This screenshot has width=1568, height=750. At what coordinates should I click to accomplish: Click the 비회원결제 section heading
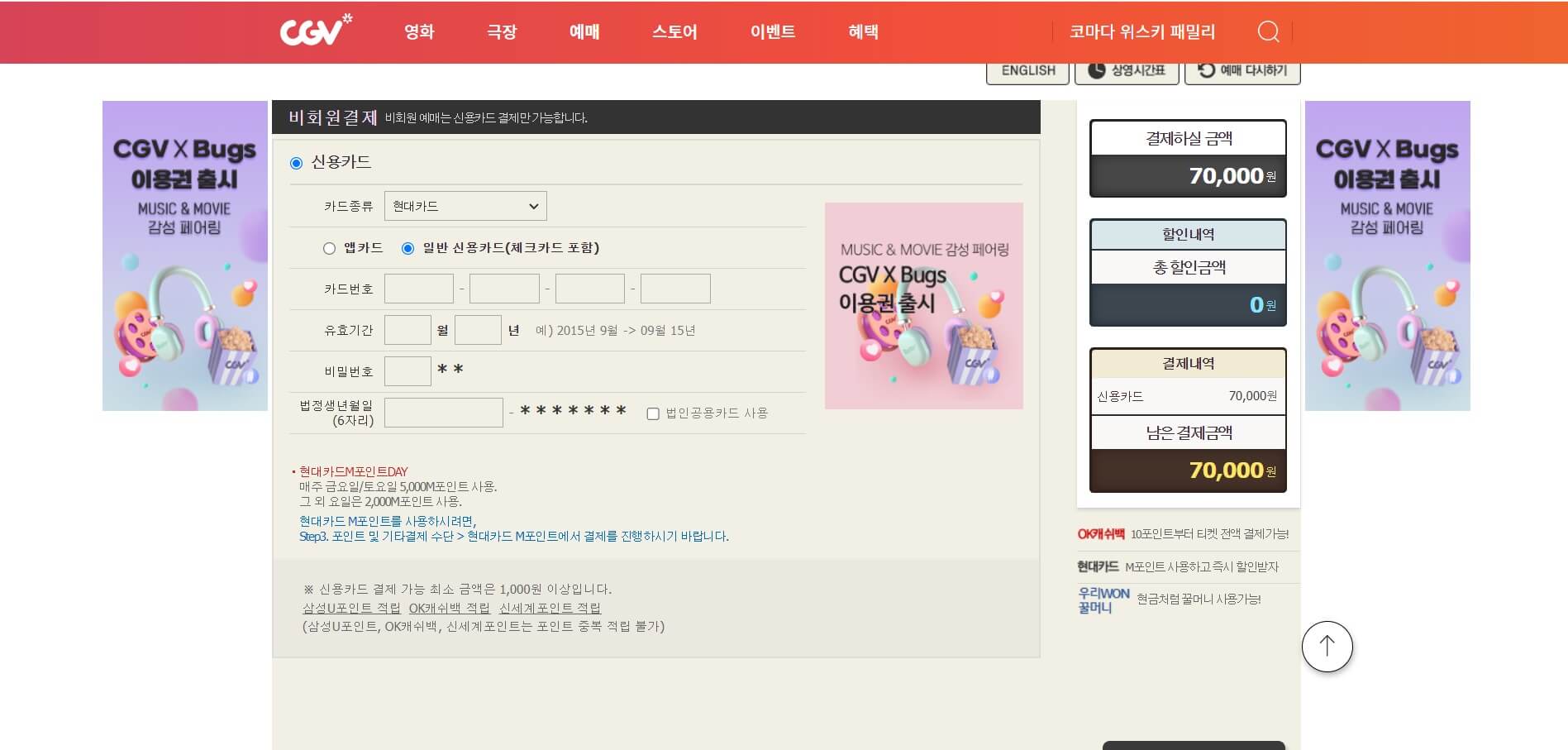coord(332,117)
